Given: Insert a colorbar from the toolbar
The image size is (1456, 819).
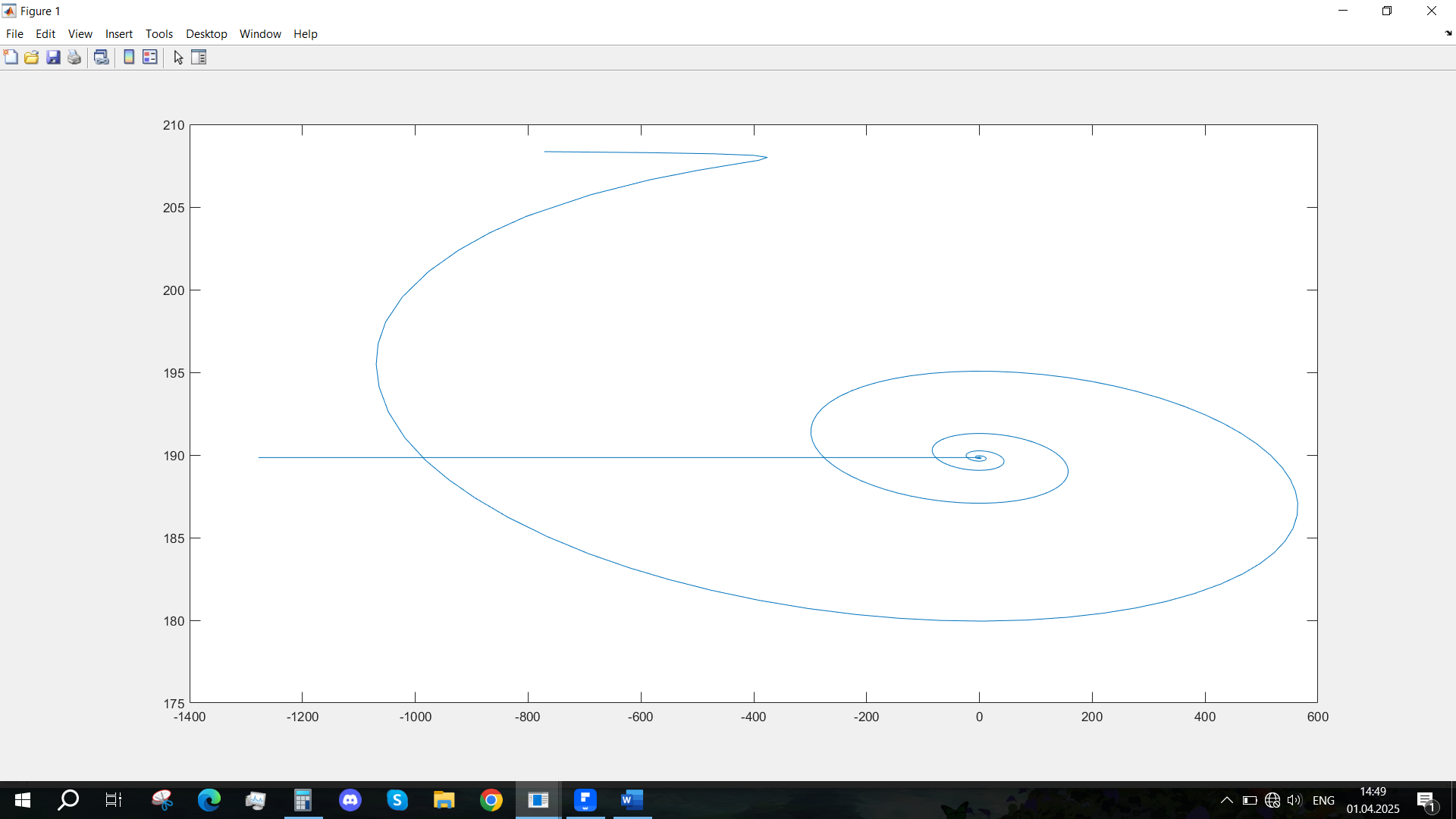Looking at the screenshot, I should [x=129, y=57].
